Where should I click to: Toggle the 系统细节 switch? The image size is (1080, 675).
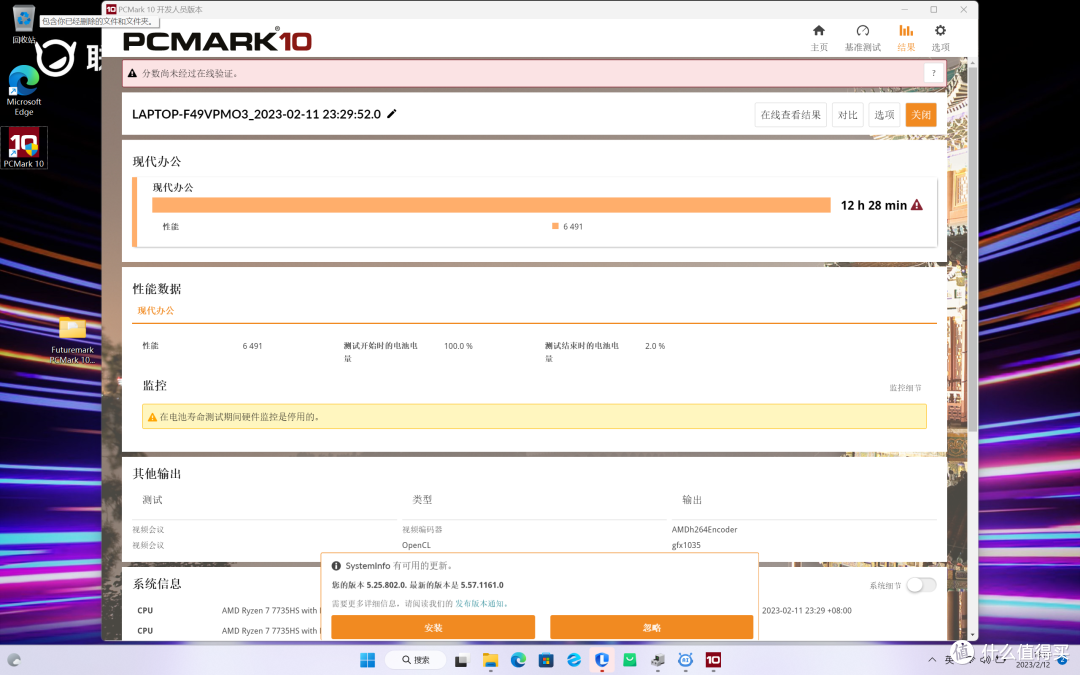click(921, 585)
